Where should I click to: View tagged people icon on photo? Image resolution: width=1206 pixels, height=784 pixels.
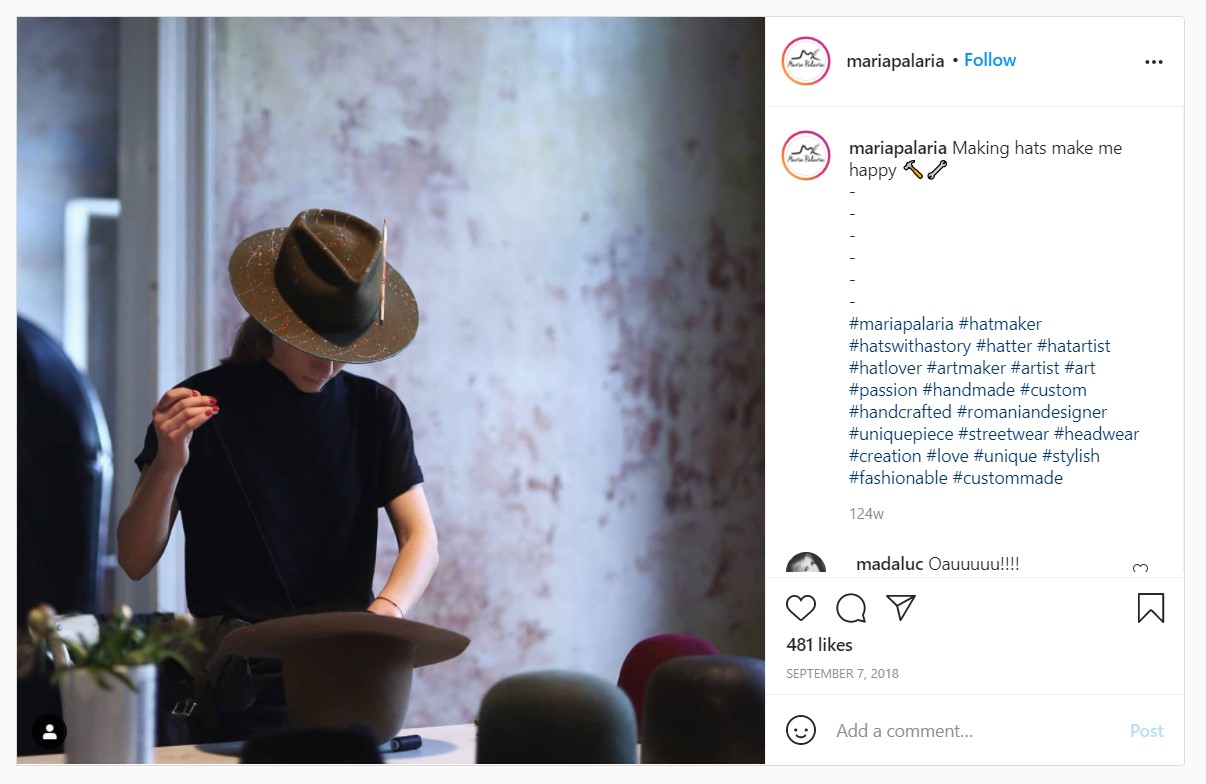(x=49, y=732)
